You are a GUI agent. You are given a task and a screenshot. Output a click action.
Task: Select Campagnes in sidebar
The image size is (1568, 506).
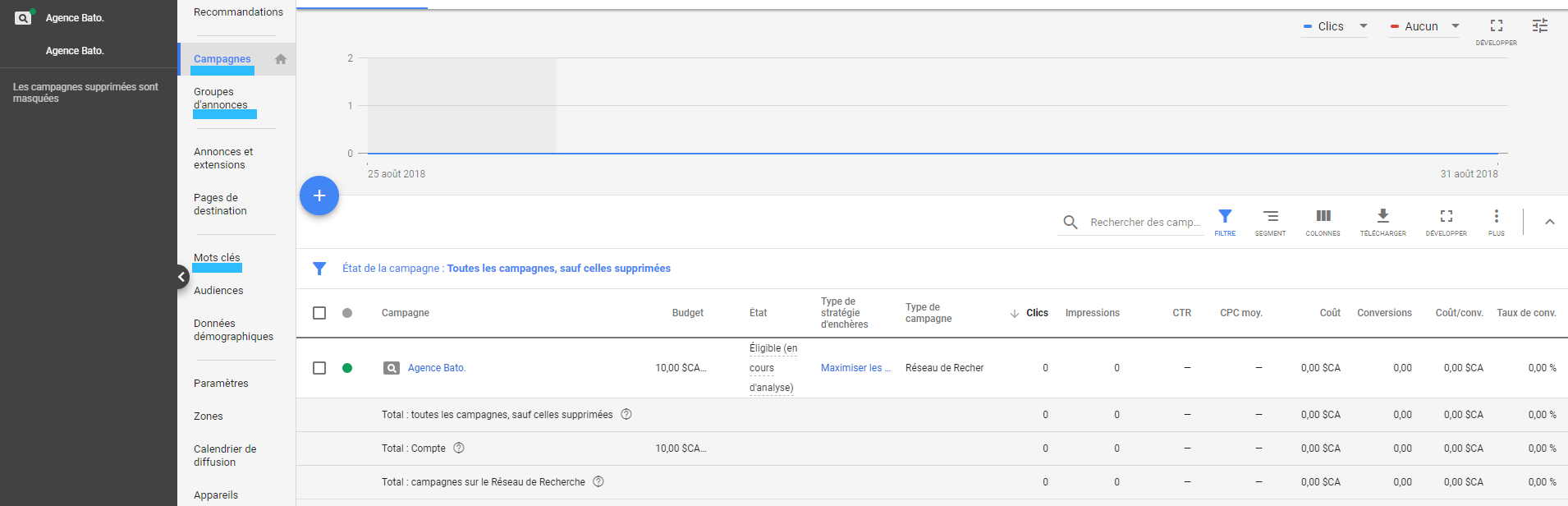coord(222,59)
